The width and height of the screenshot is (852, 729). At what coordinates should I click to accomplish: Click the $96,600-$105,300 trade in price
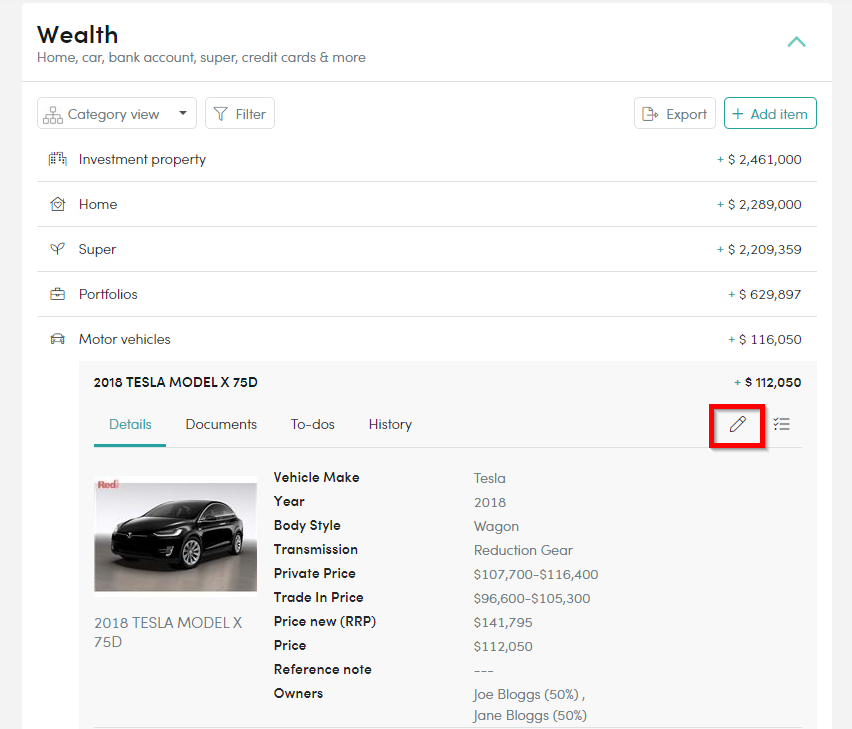click(532, 599)
